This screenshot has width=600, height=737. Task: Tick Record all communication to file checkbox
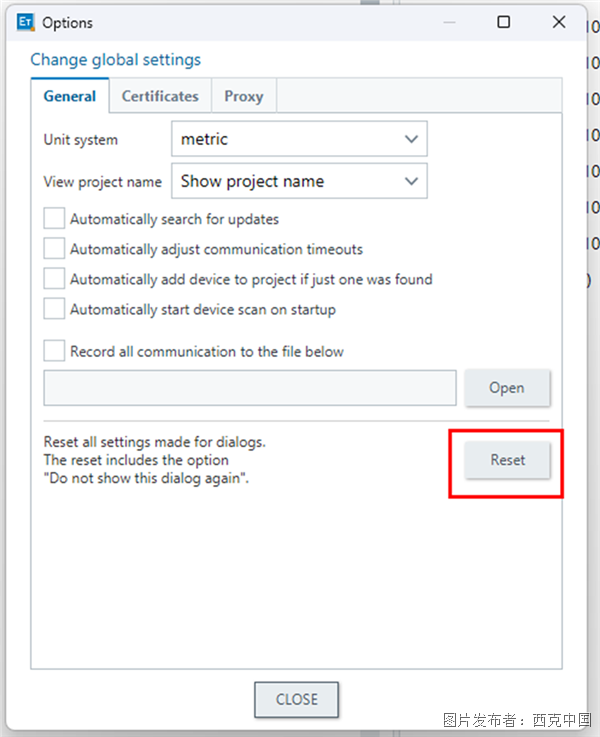coord(54,351)
